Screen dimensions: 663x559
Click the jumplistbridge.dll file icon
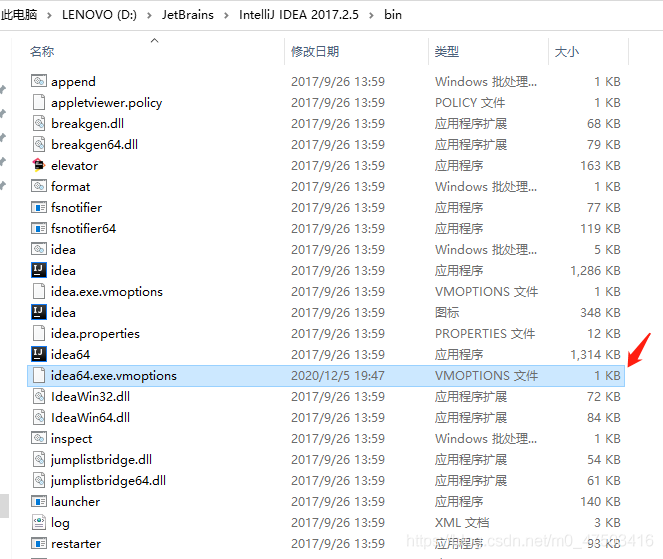pos(39,459)
